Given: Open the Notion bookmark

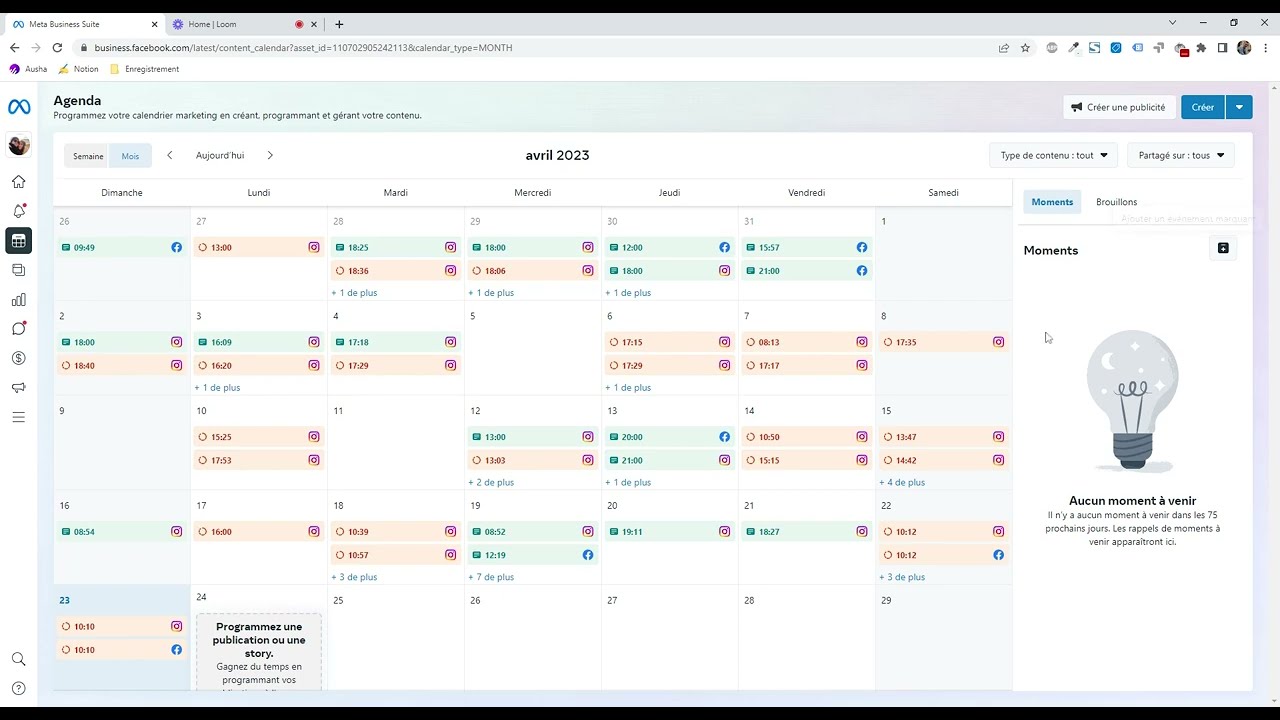Looking at the screenshot, I should (78, 69).
